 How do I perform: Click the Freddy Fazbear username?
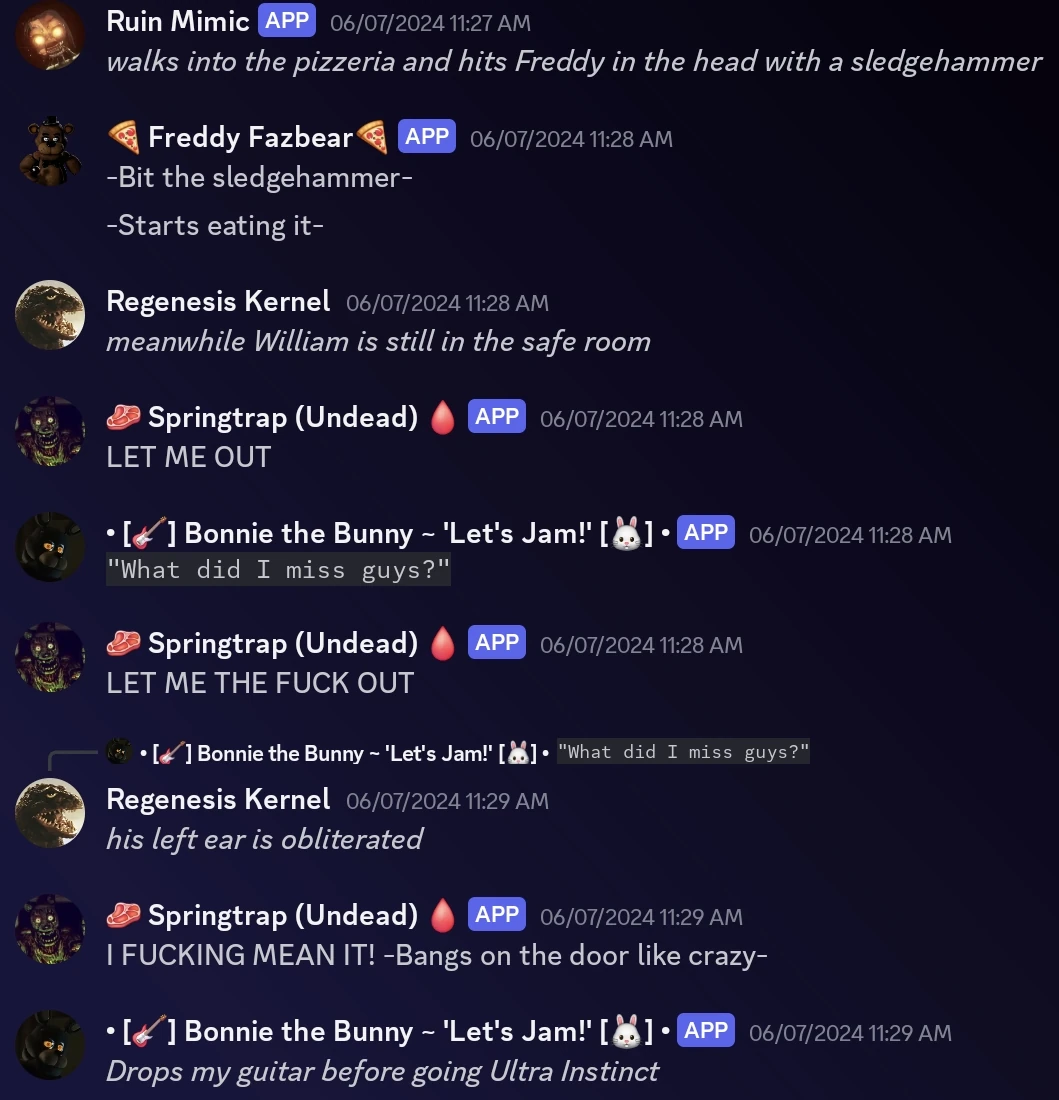pos(250,138)
